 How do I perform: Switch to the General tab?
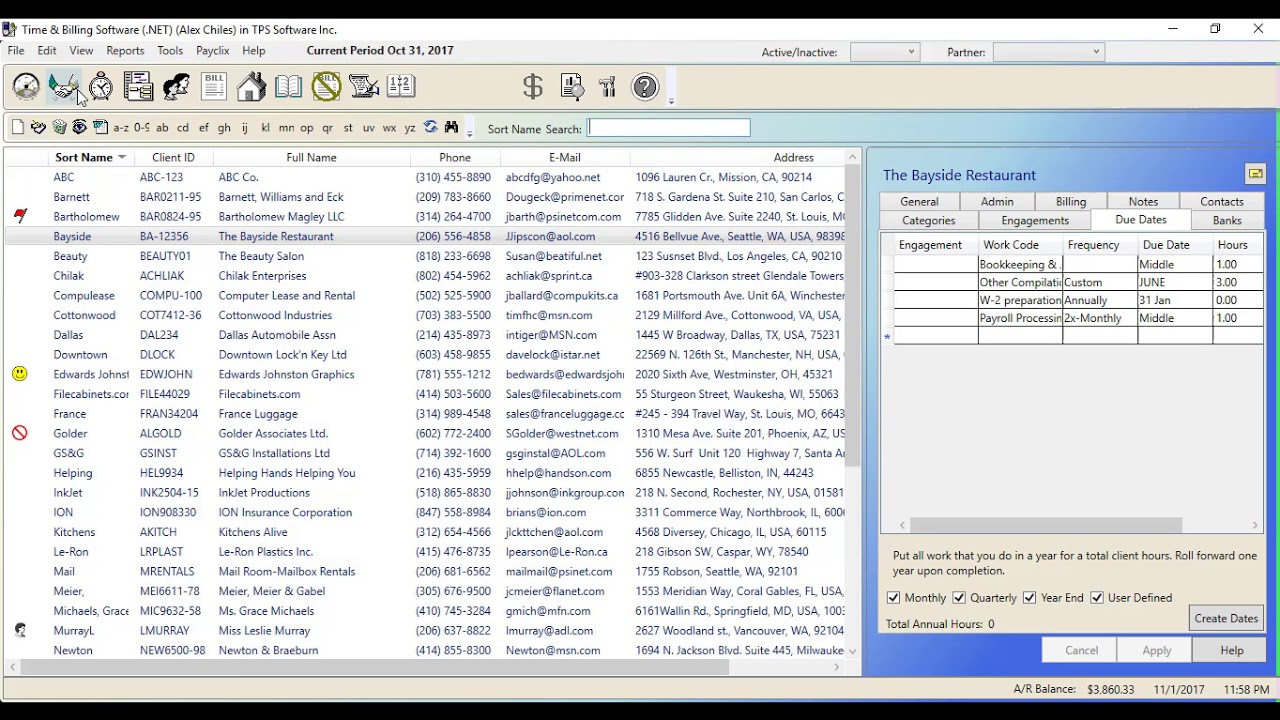pyautogui.click(x=919, y=202)
